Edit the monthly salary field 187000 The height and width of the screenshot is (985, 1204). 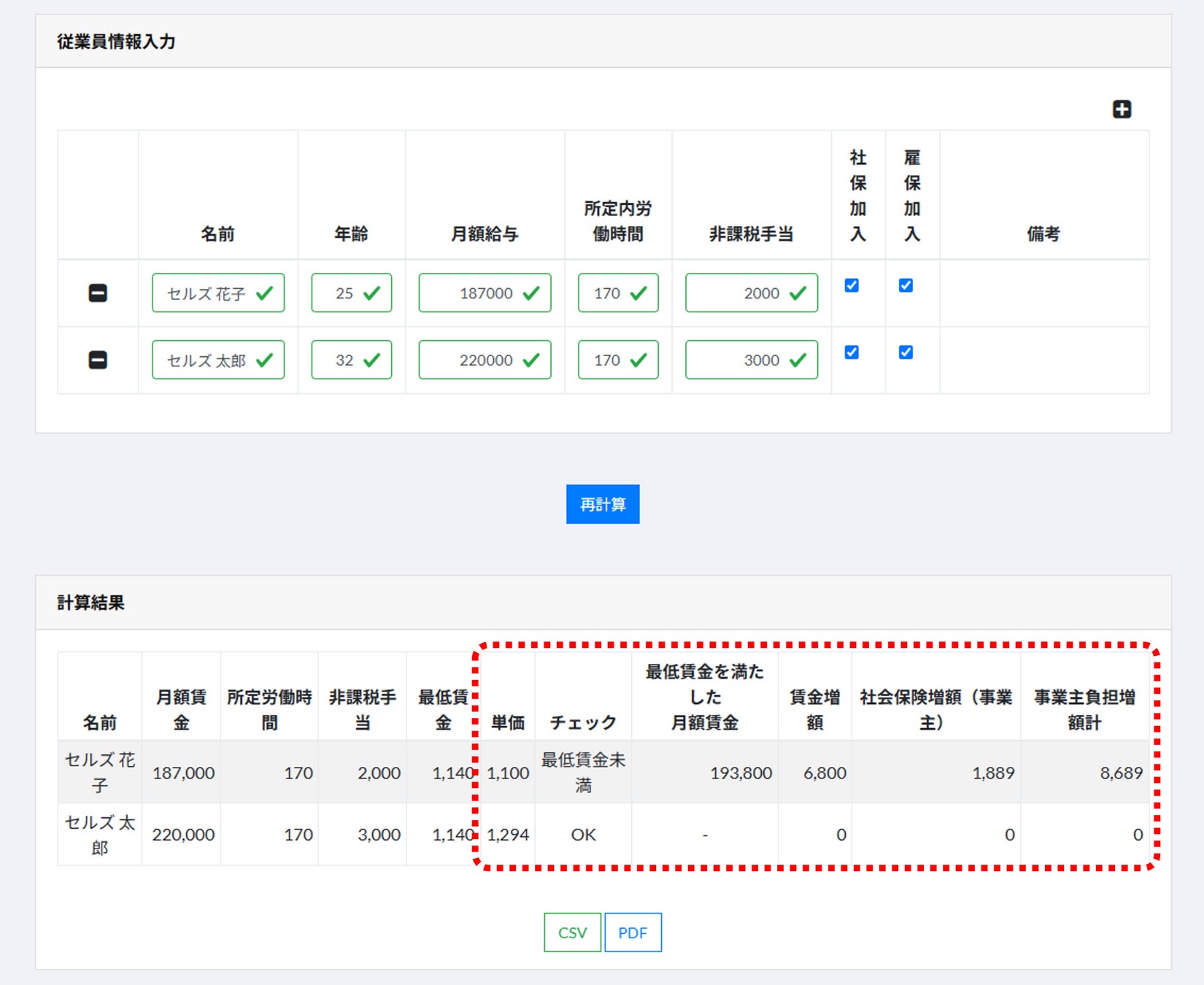pyautogui.click(x=485, y=293)
